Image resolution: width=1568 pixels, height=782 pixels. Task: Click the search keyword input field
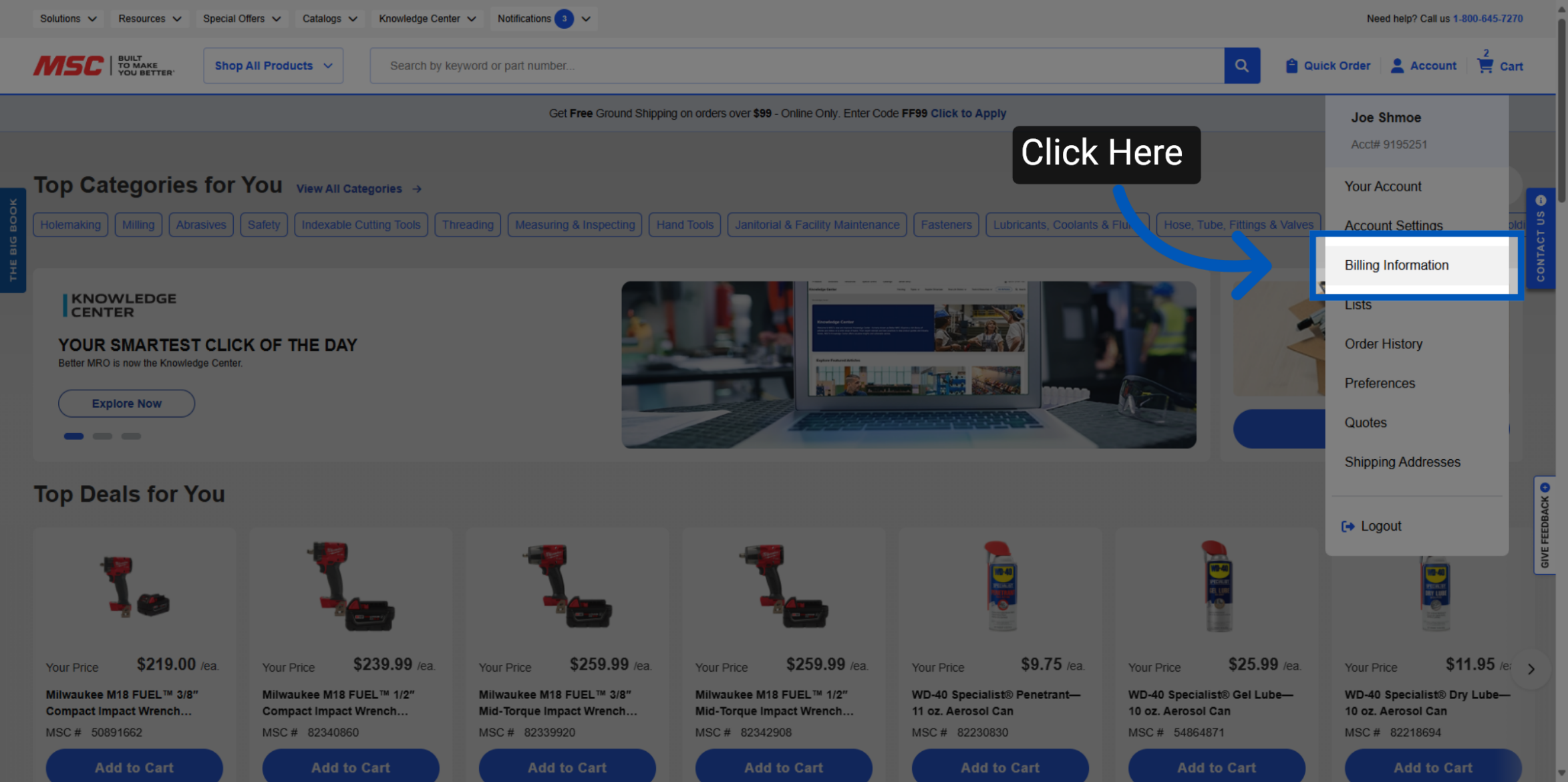pyautogui.click(x=797, y=66)
